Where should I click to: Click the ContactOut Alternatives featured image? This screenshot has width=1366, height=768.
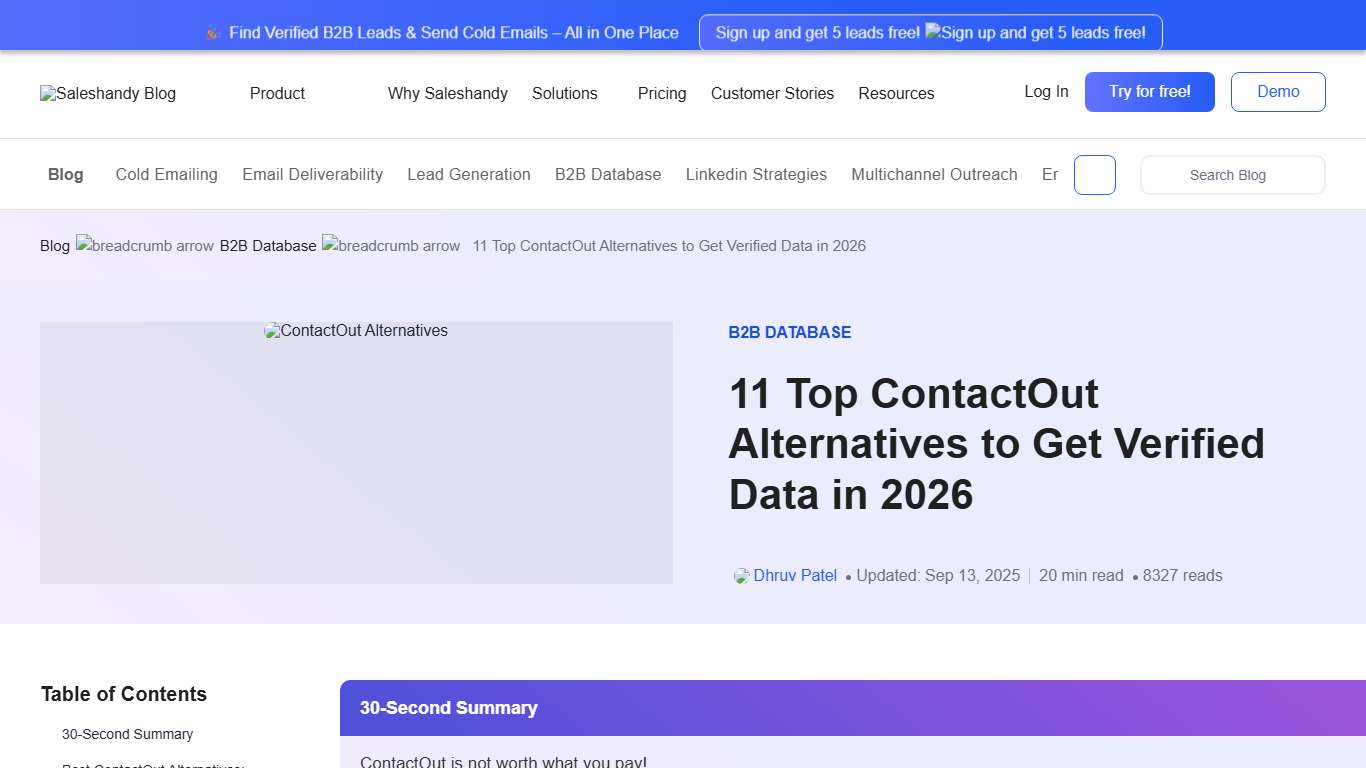click(356, 452)
